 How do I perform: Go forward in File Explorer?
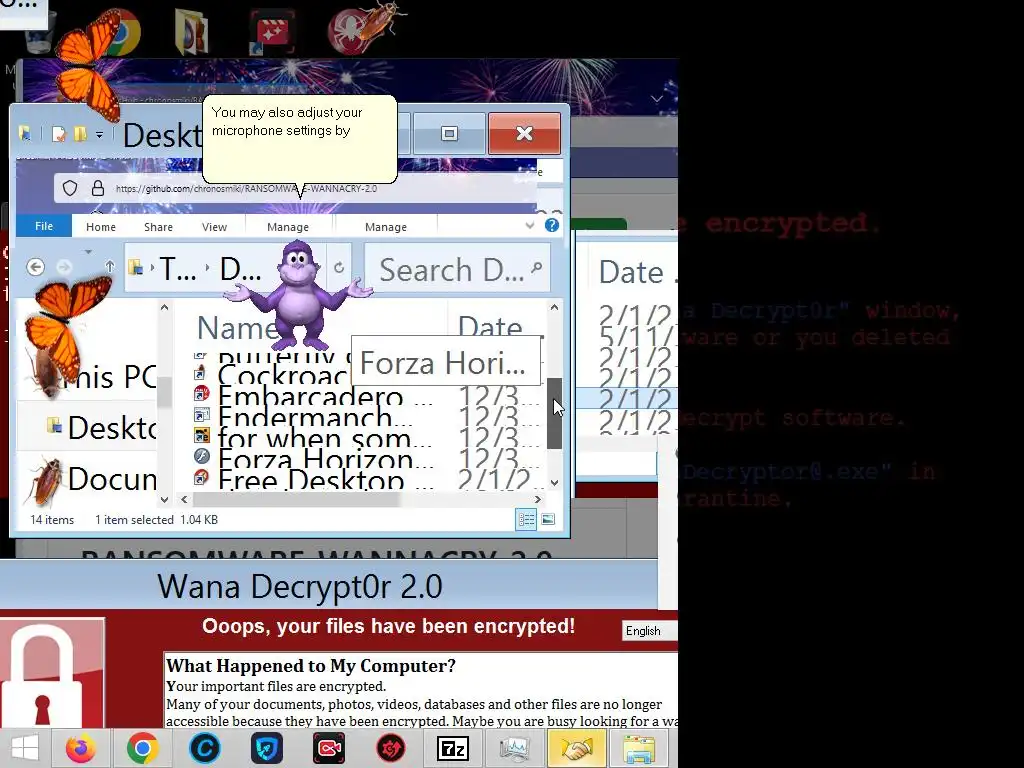tap(64, 267)
